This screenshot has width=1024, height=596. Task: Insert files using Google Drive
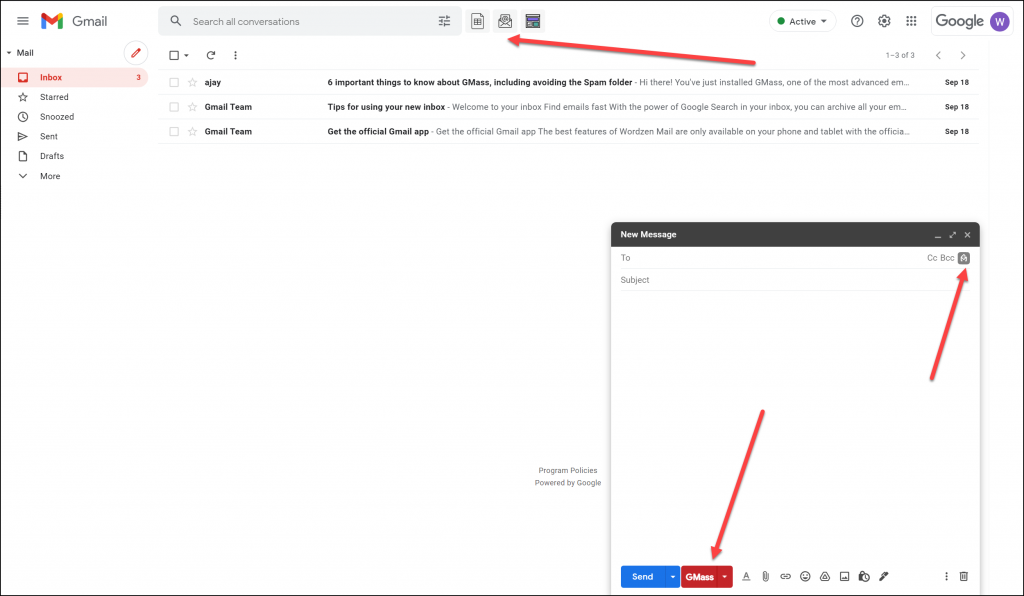[x=825, y=576]
